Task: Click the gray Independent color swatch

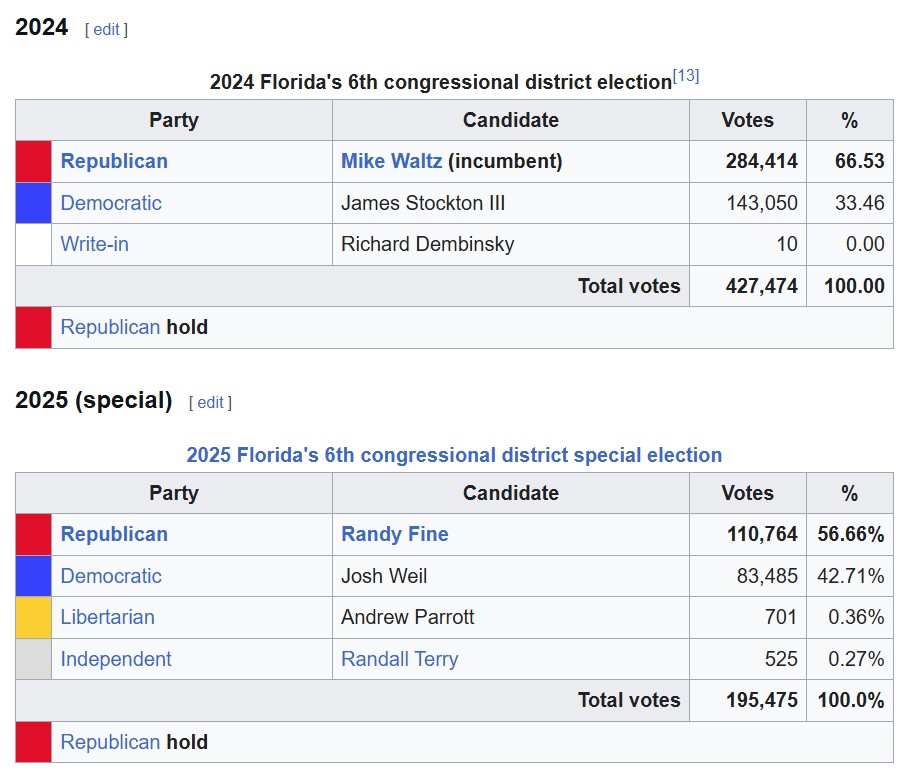Action: (x=33, y=659)
